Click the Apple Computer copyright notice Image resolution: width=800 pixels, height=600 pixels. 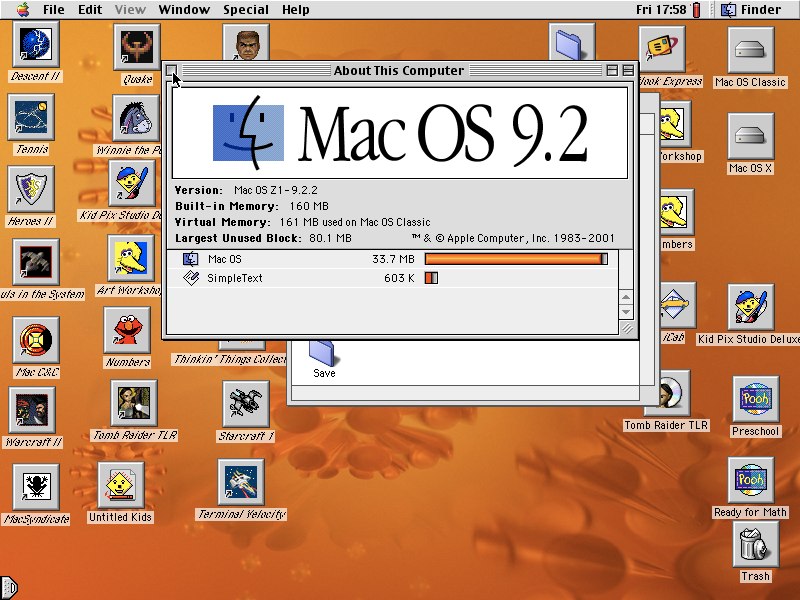pyautogui.click(x=513, y=238)
